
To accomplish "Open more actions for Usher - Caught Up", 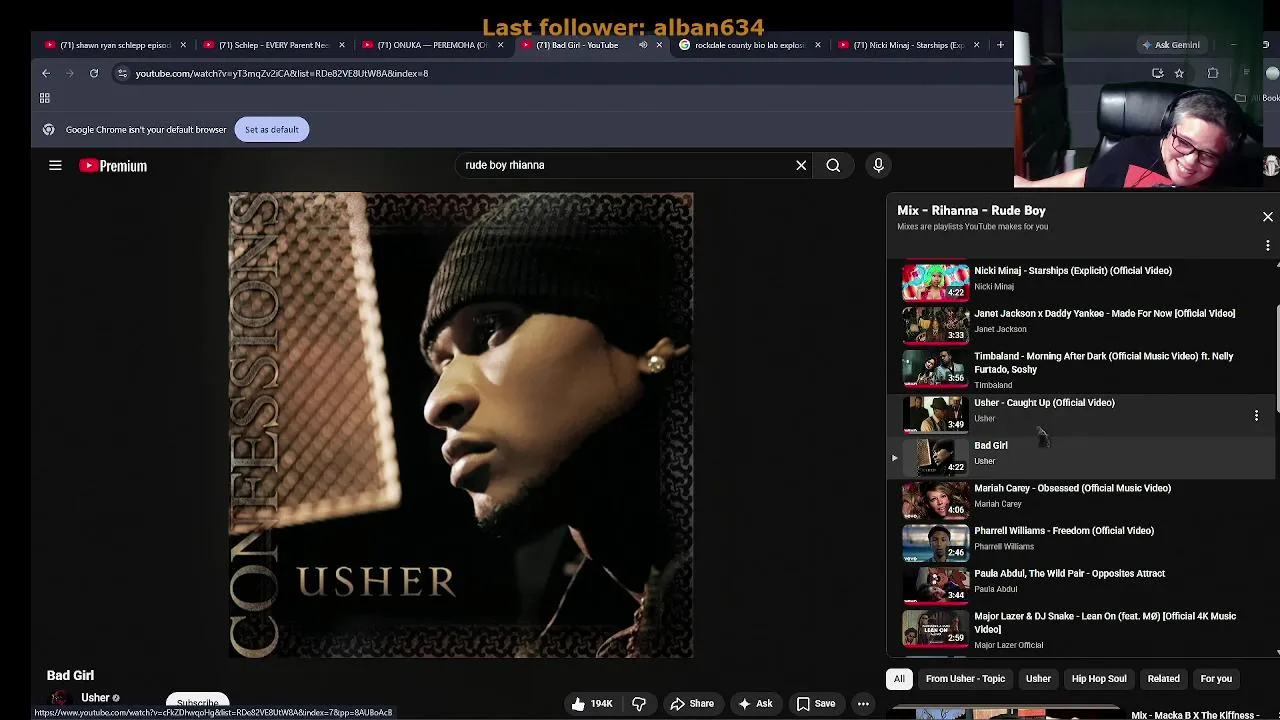I will tap(1256, 415).
